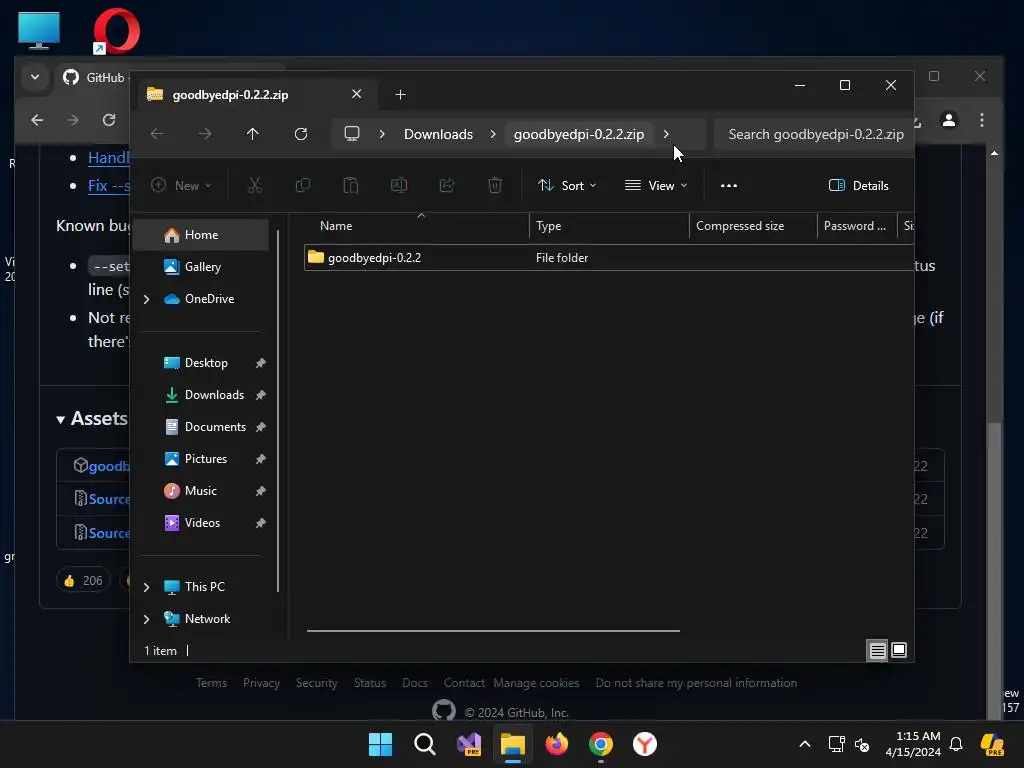Go forward in File Explorer navigation

tap(205, 134)
